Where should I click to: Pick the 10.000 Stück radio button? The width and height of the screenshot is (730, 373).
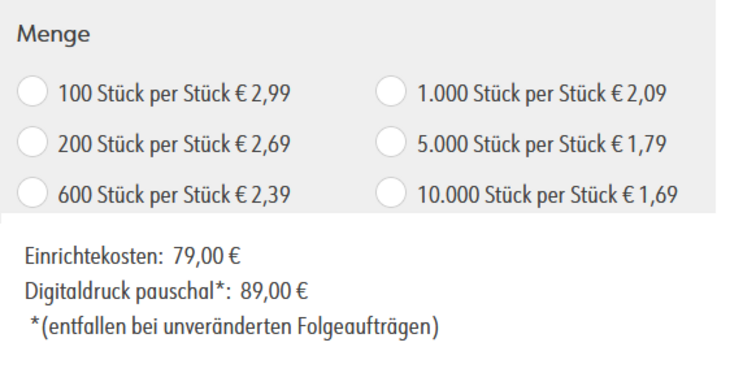(391, 192)
